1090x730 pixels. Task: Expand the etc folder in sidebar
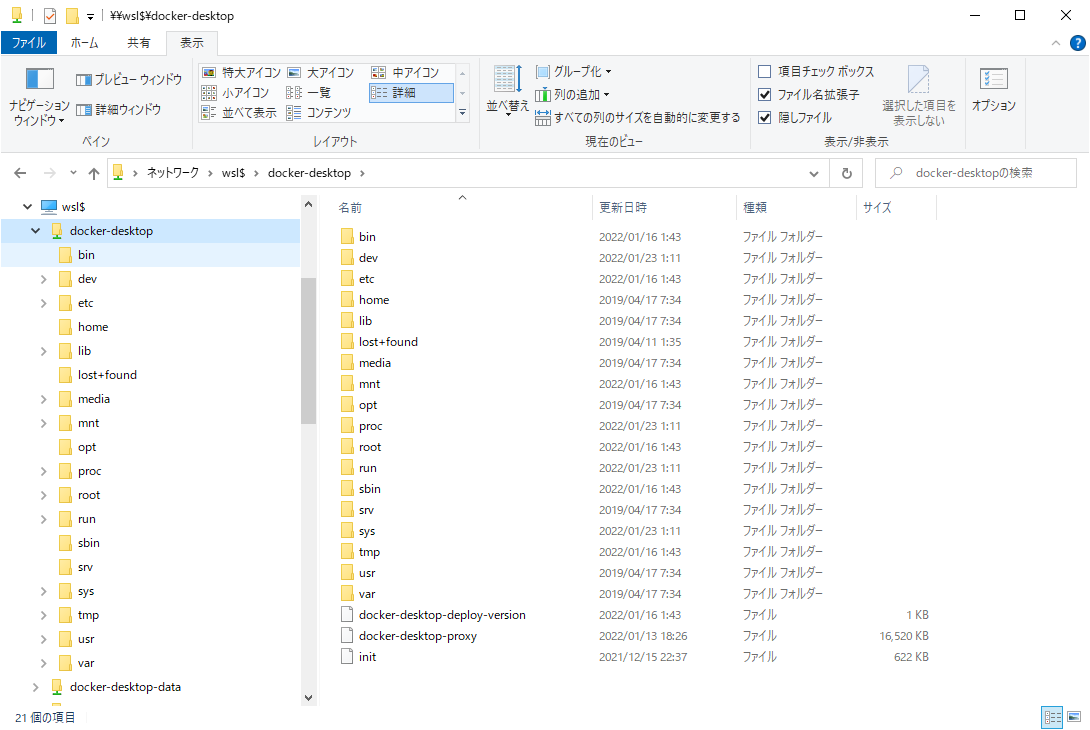[x=44, y=302]
